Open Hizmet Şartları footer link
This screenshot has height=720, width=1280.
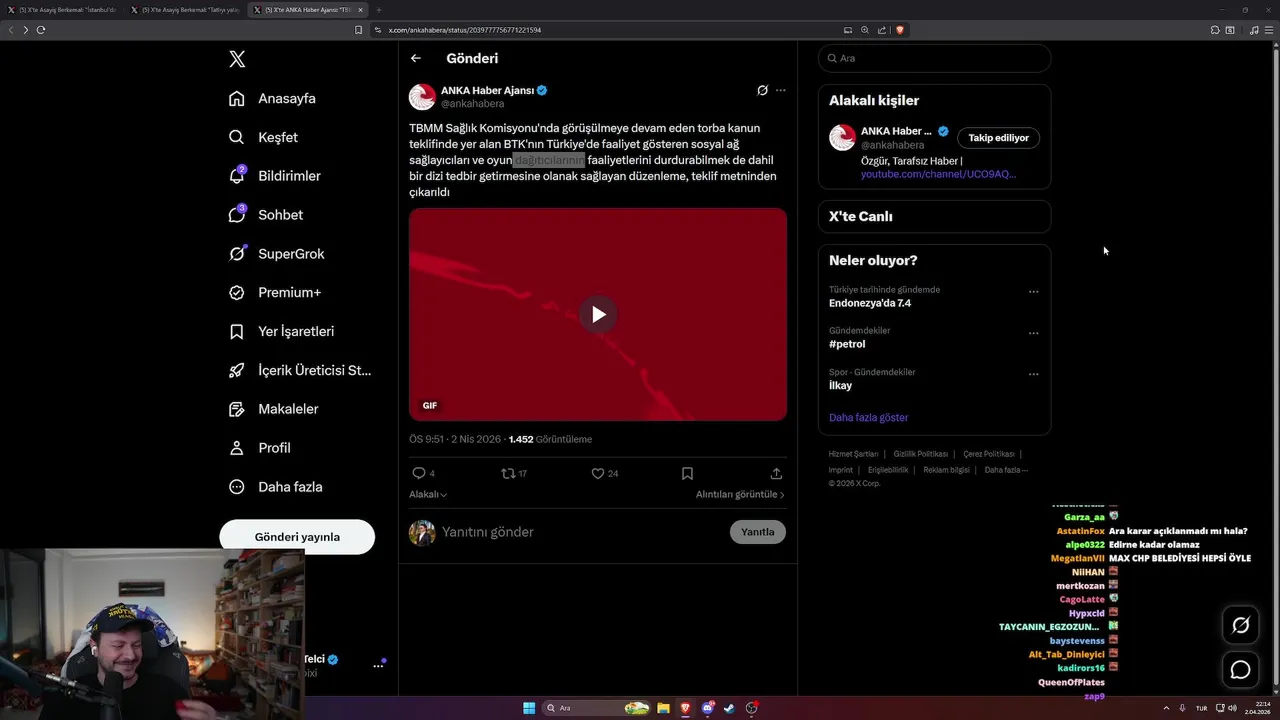point(853,454)
